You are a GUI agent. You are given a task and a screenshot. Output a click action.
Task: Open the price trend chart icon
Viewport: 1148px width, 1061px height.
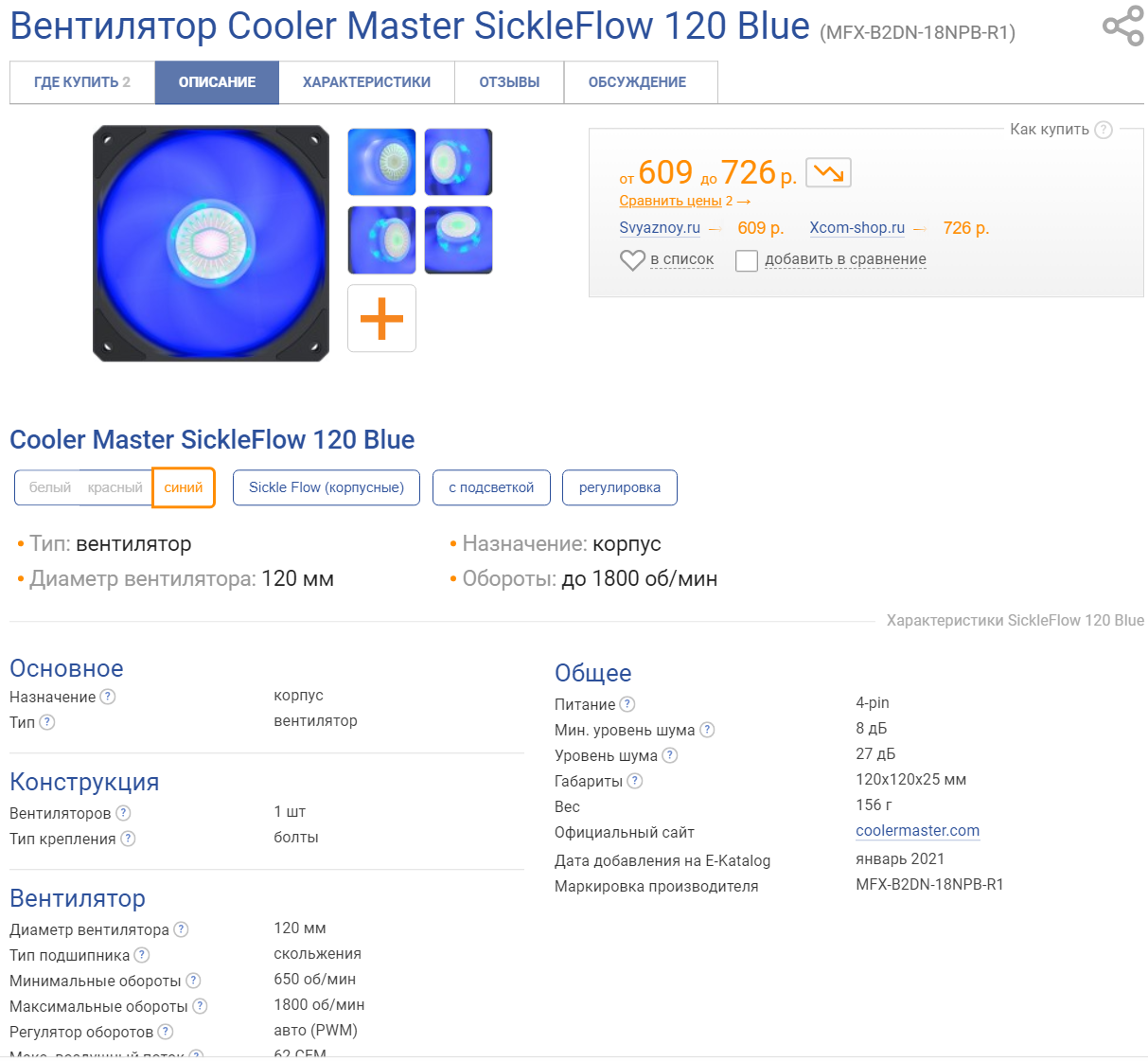click(x=828, y=173)
